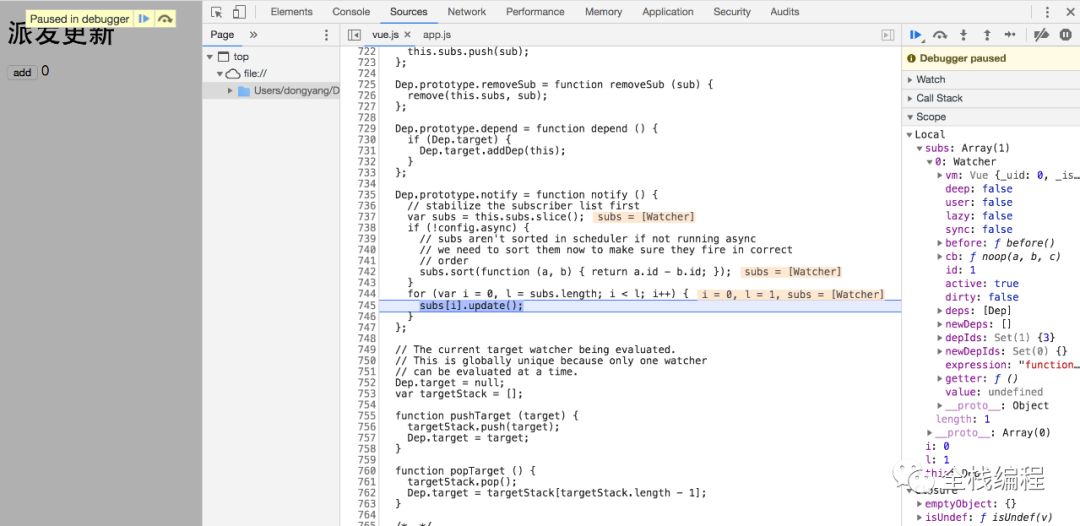Collapse the top frame tree node
This screenshot has height=526, width=1080.
click(x=210, y=56)
